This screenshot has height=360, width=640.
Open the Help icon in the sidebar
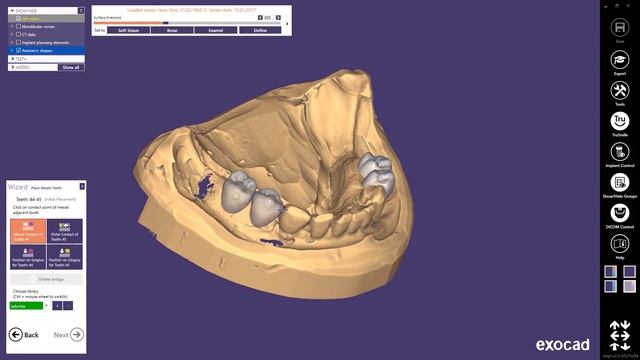coord(620,244)
